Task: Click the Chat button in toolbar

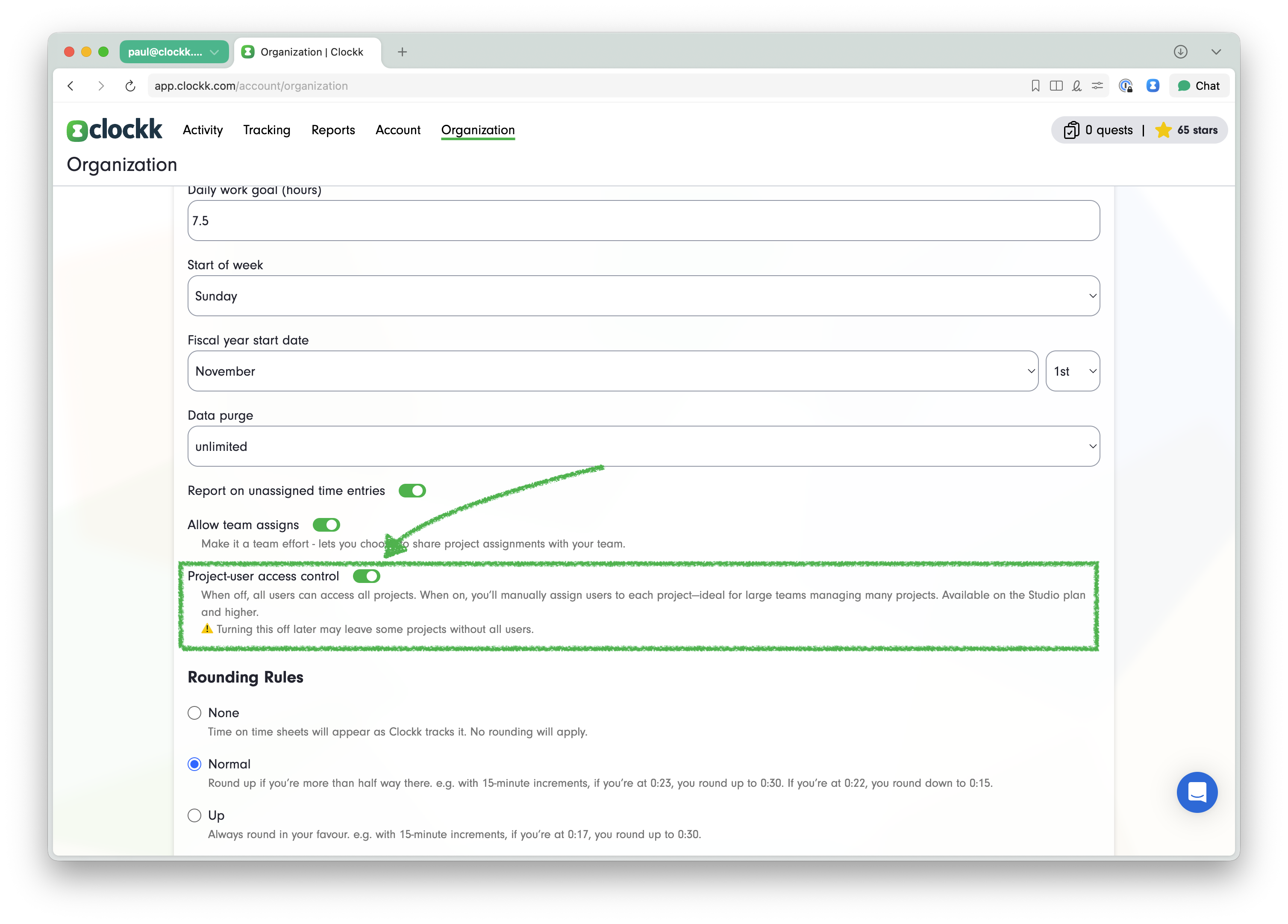Action: pyautogui.click(x=1199, y=86)
